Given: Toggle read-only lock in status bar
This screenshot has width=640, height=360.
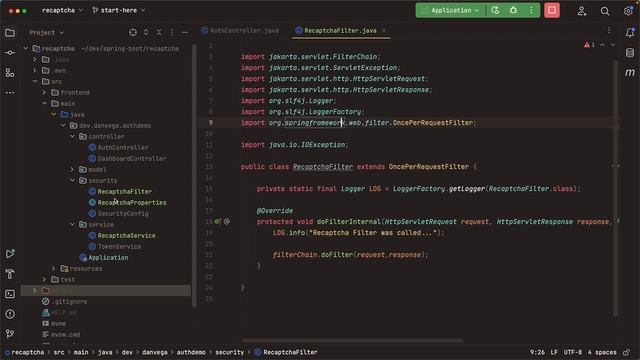Looking at the screenshot, I should (627, 352).
